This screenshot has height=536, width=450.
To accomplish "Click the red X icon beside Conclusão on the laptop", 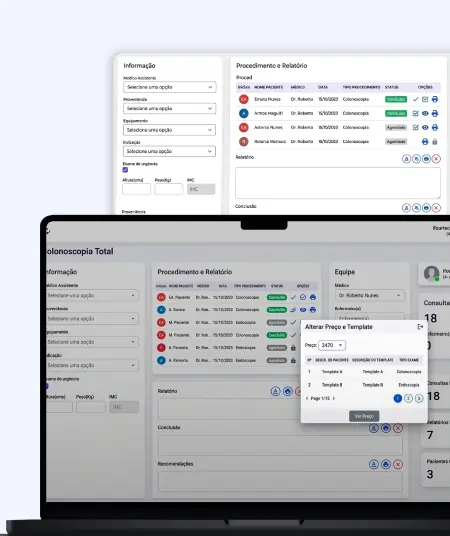I will 398,428.
